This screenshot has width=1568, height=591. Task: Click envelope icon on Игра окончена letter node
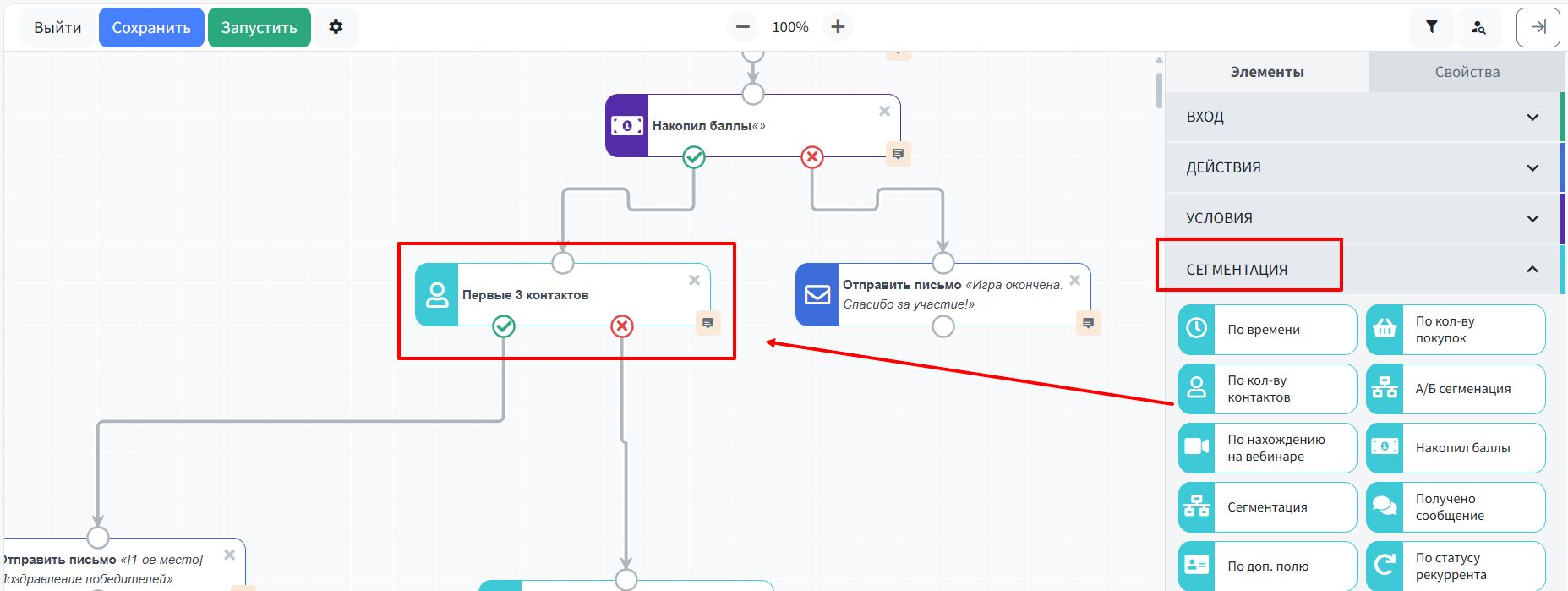coord(817,294)
